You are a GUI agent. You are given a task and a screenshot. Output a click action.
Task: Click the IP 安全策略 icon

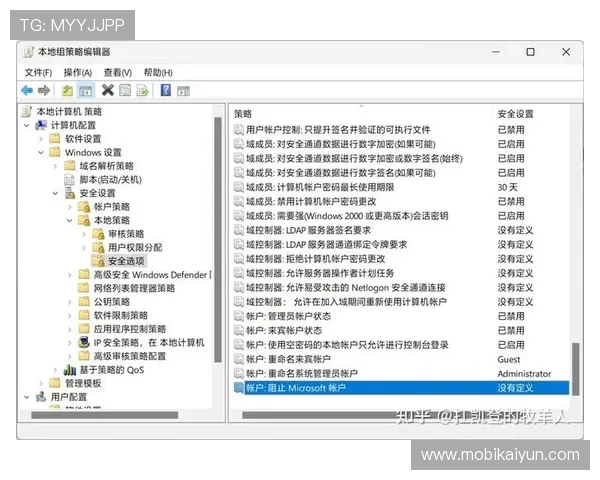(84, 342)
